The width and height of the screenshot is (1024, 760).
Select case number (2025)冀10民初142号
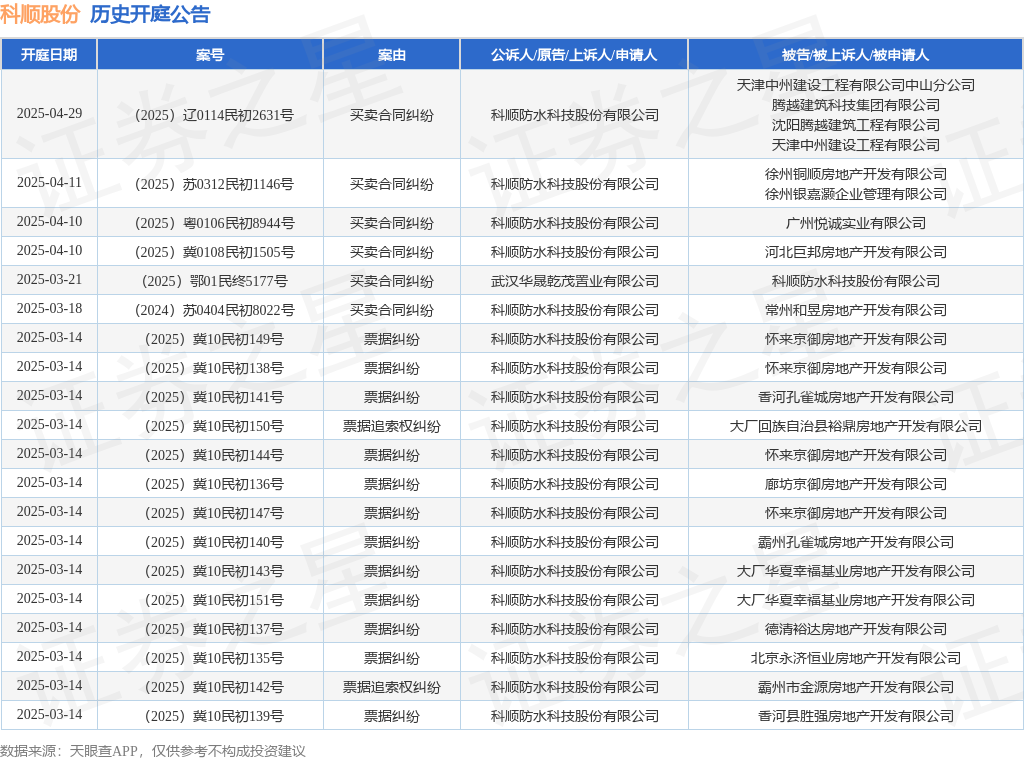tap(214, 687)
